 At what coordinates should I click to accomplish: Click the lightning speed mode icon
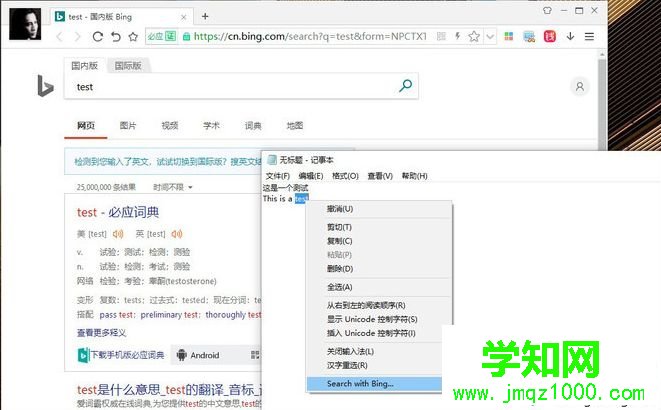point(458,36)
